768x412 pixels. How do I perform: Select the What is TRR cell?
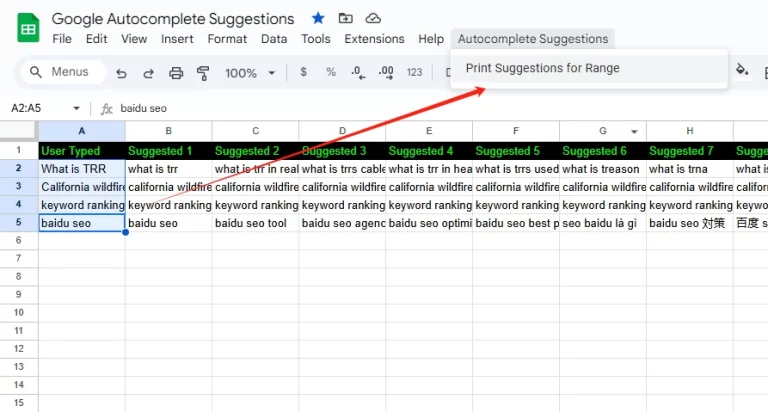[x=82, y=169]
